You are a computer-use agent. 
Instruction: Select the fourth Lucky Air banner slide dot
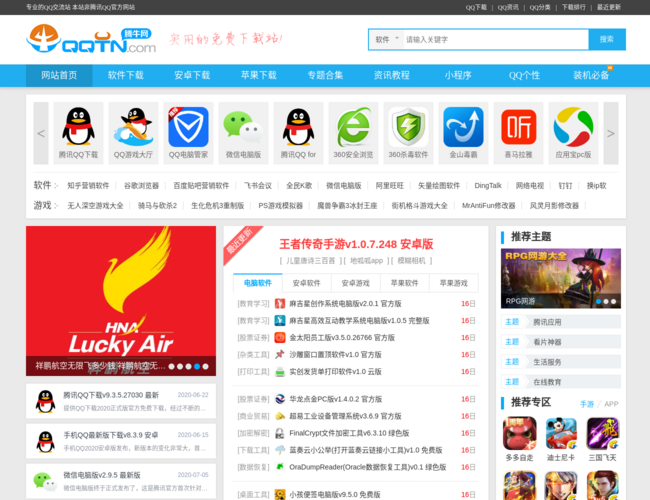(197, 367)
